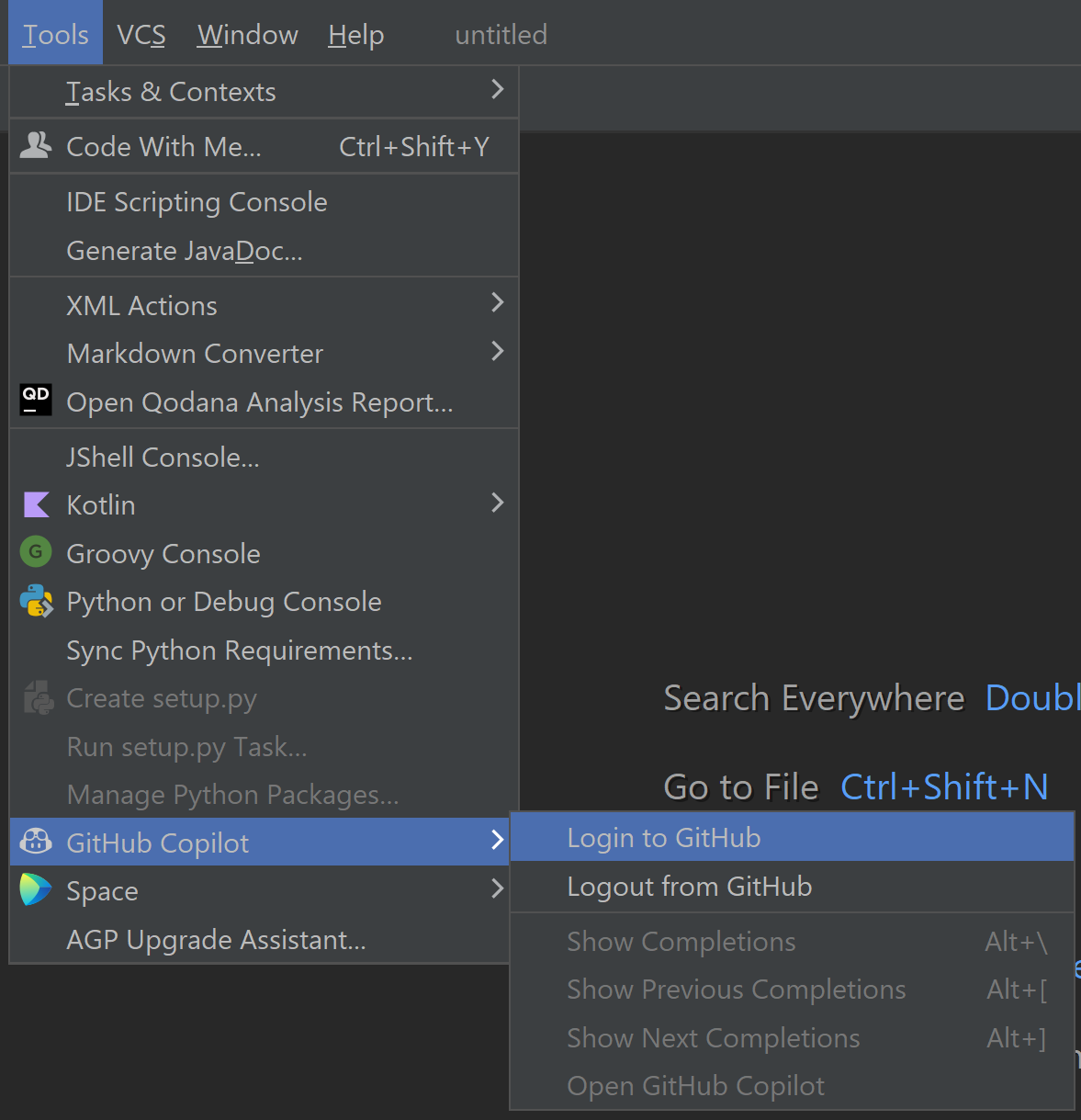Select Kotlin menu item

tap(264, 505)
